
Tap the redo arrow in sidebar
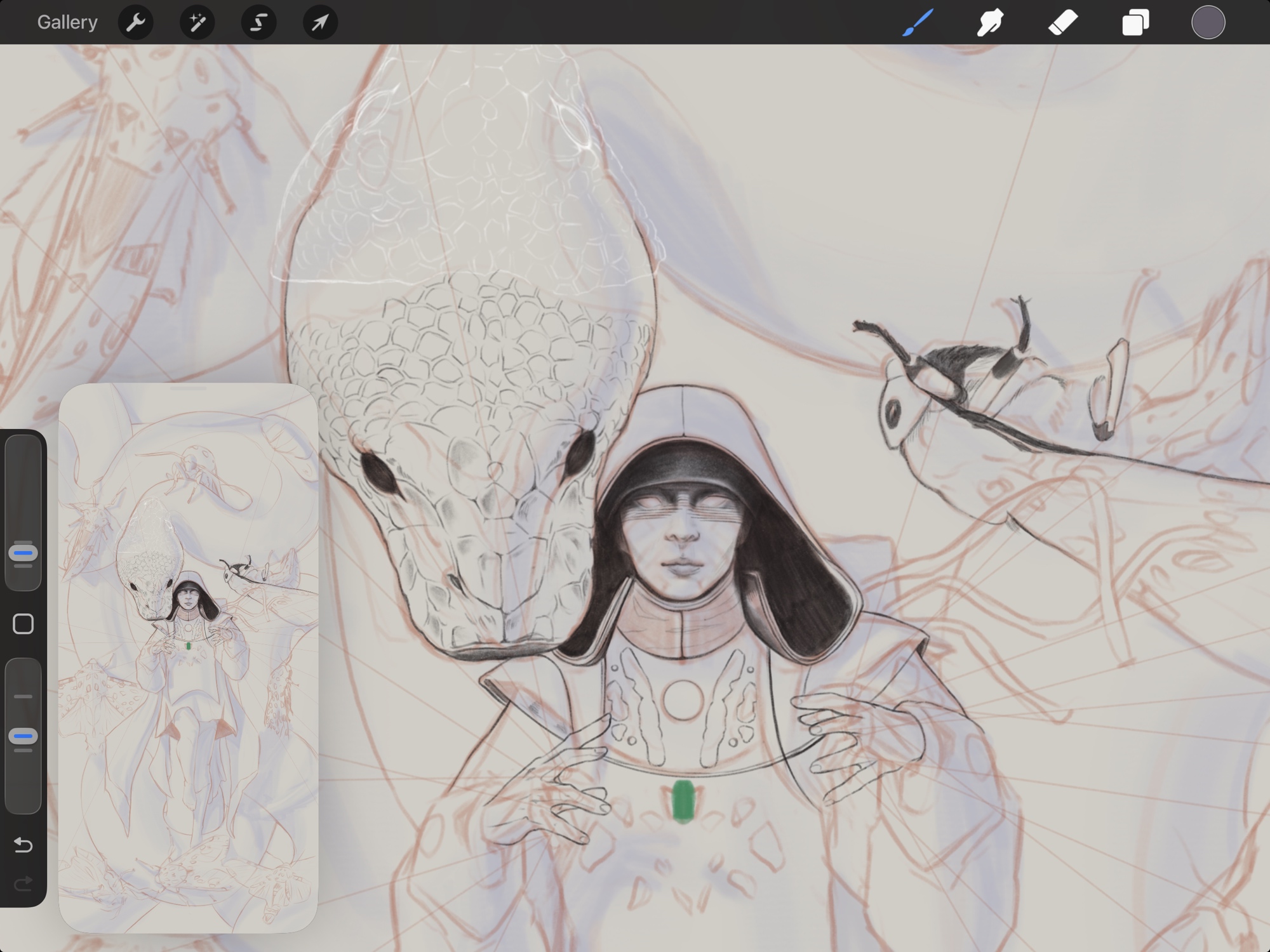tap(23, 883)
